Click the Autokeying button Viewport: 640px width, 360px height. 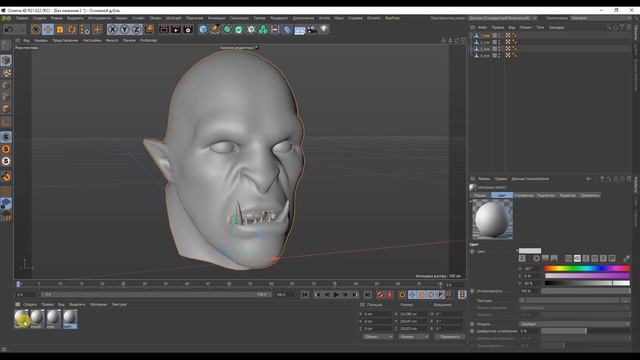coord(389,294)
